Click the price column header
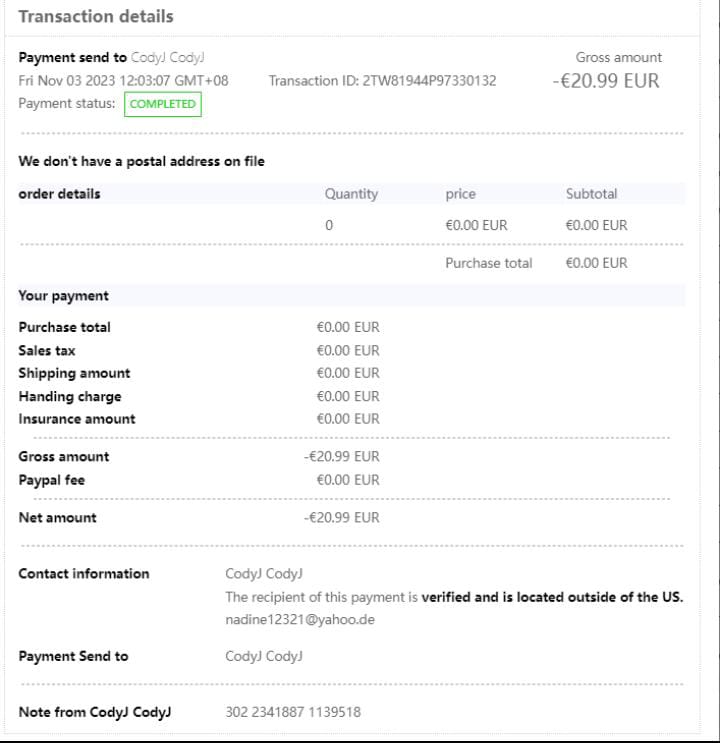720x743 pixels. tap(460, 194)
